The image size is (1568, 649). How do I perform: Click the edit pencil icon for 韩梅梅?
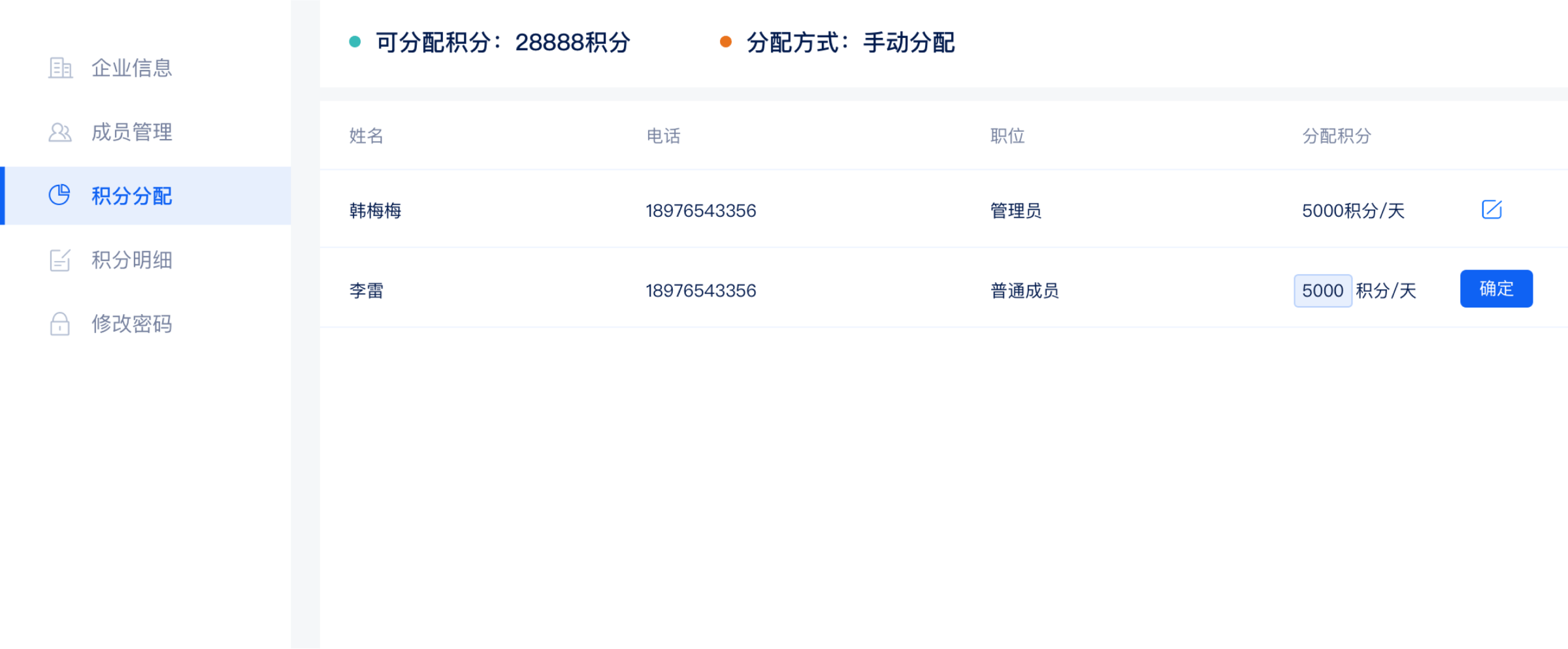[x=1492, y=210]
